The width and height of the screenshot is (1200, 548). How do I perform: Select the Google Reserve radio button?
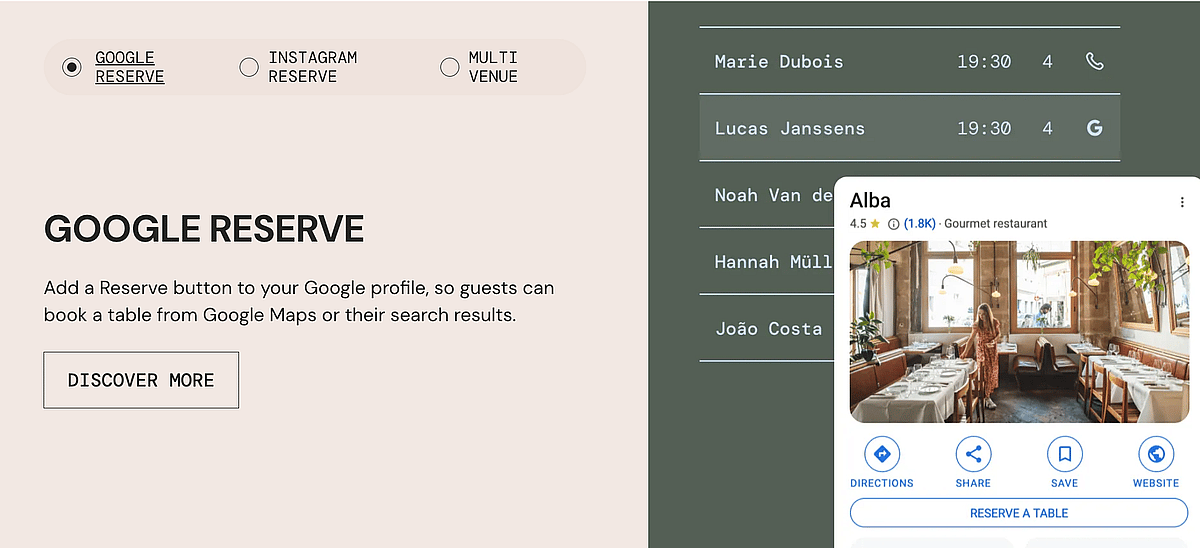click(72, 67)
